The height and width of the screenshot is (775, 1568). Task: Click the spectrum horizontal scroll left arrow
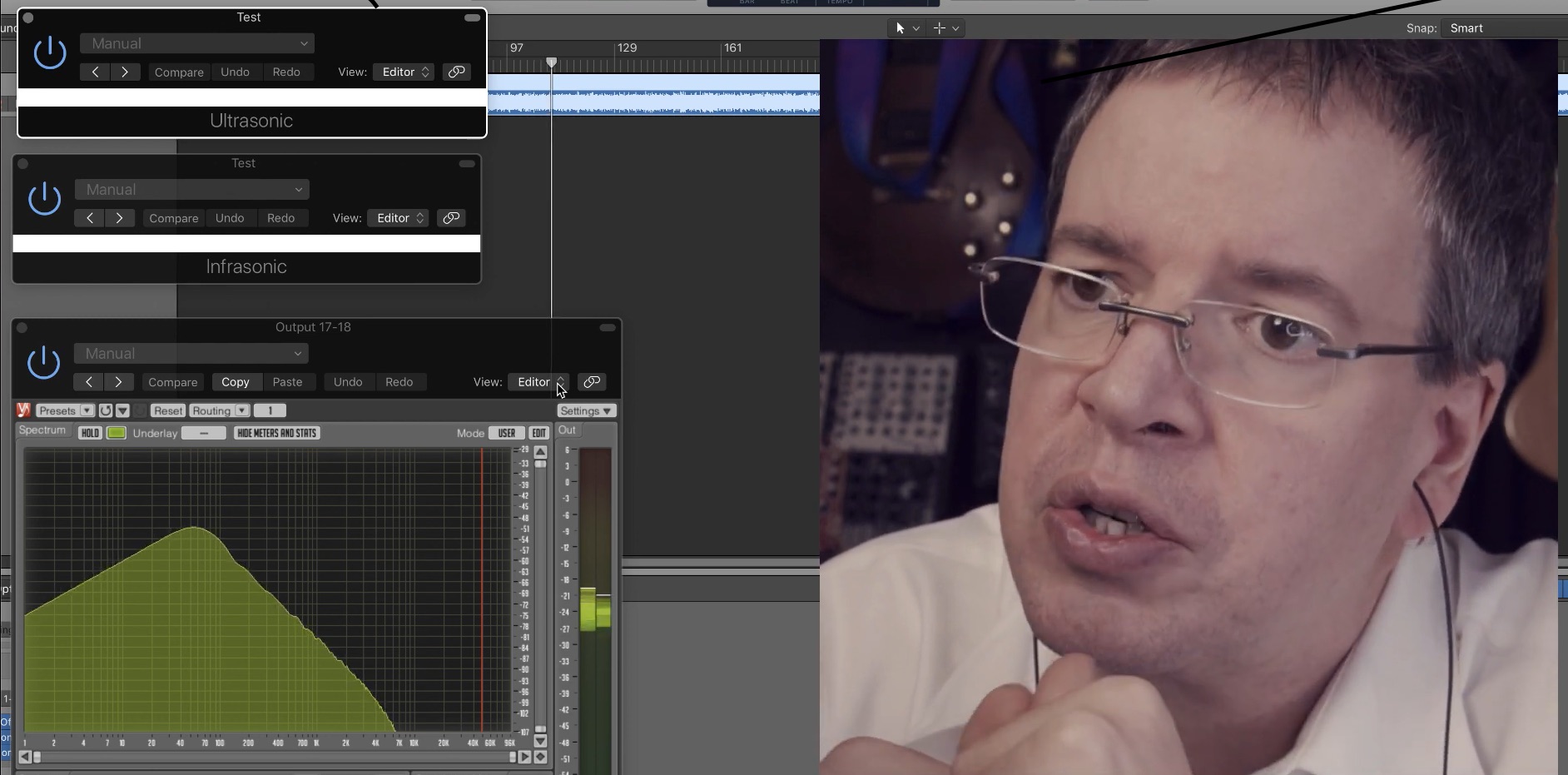click(25, 757)
